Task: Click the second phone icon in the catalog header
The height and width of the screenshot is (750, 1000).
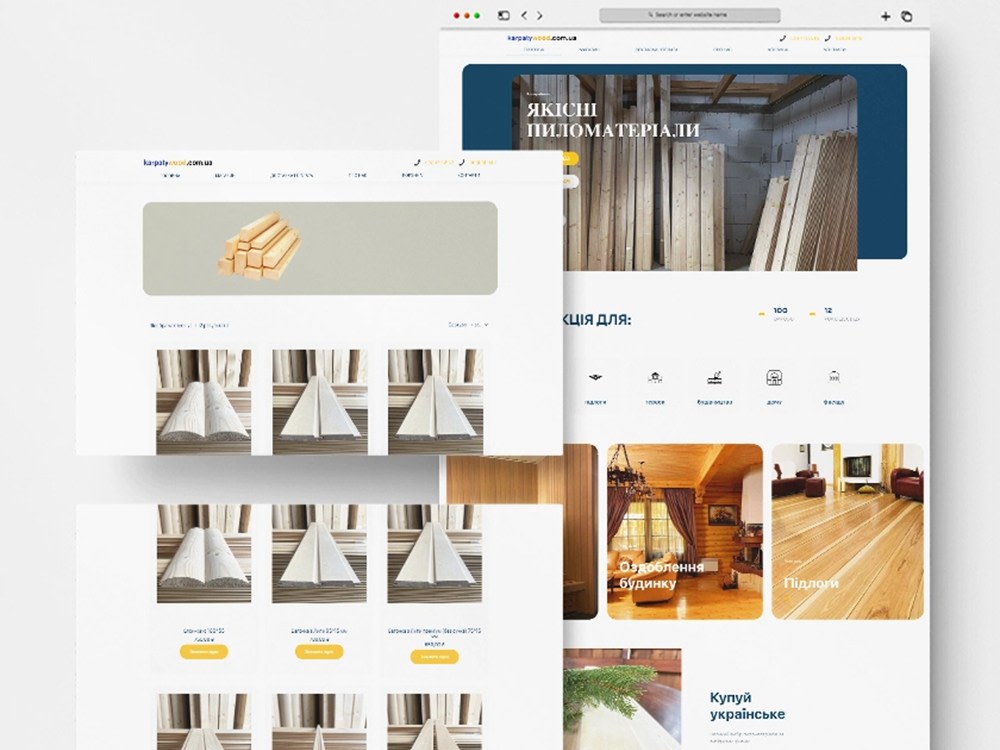Action: pyautogui.click(x=462, y=163)
